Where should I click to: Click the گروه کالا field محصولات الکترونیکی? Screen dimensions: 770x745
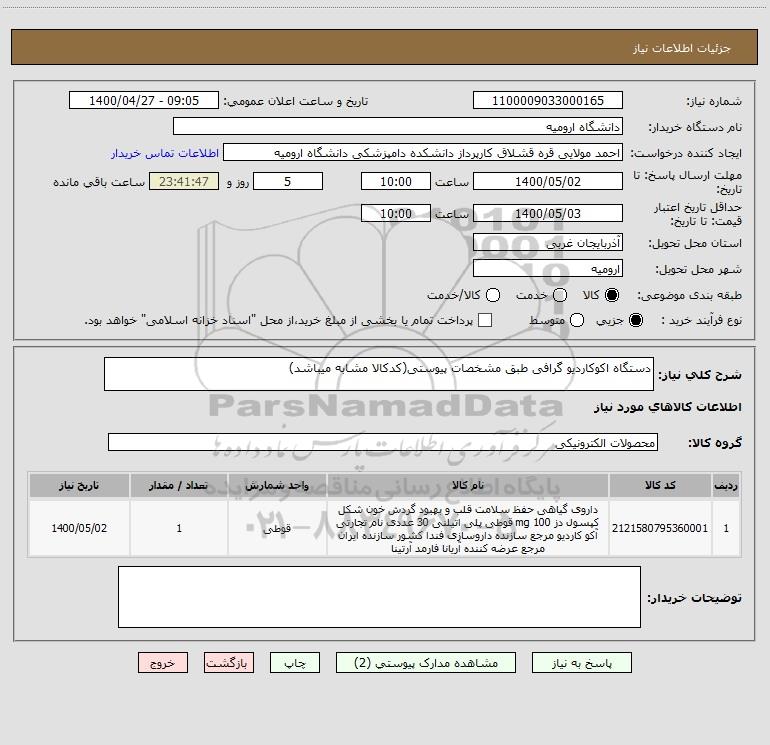(383, 442)
